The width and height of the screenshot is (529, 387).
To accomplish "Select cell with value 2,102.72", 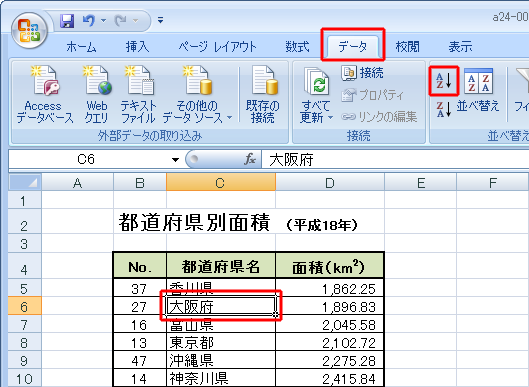I will click(x=330, y=342).
